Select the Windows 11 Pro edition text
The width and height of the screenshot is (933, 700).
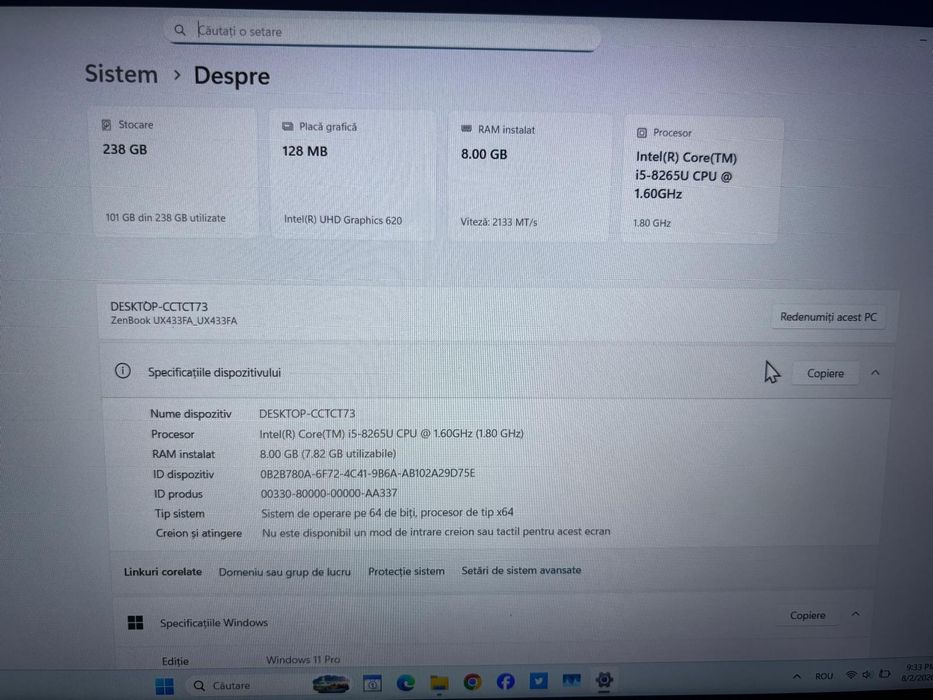pyautogui.click(x=303, y=660)
